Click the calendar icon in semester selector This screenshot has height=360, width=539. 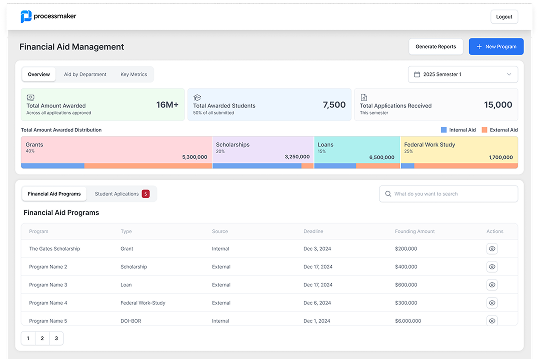click(x=417, y=74)
